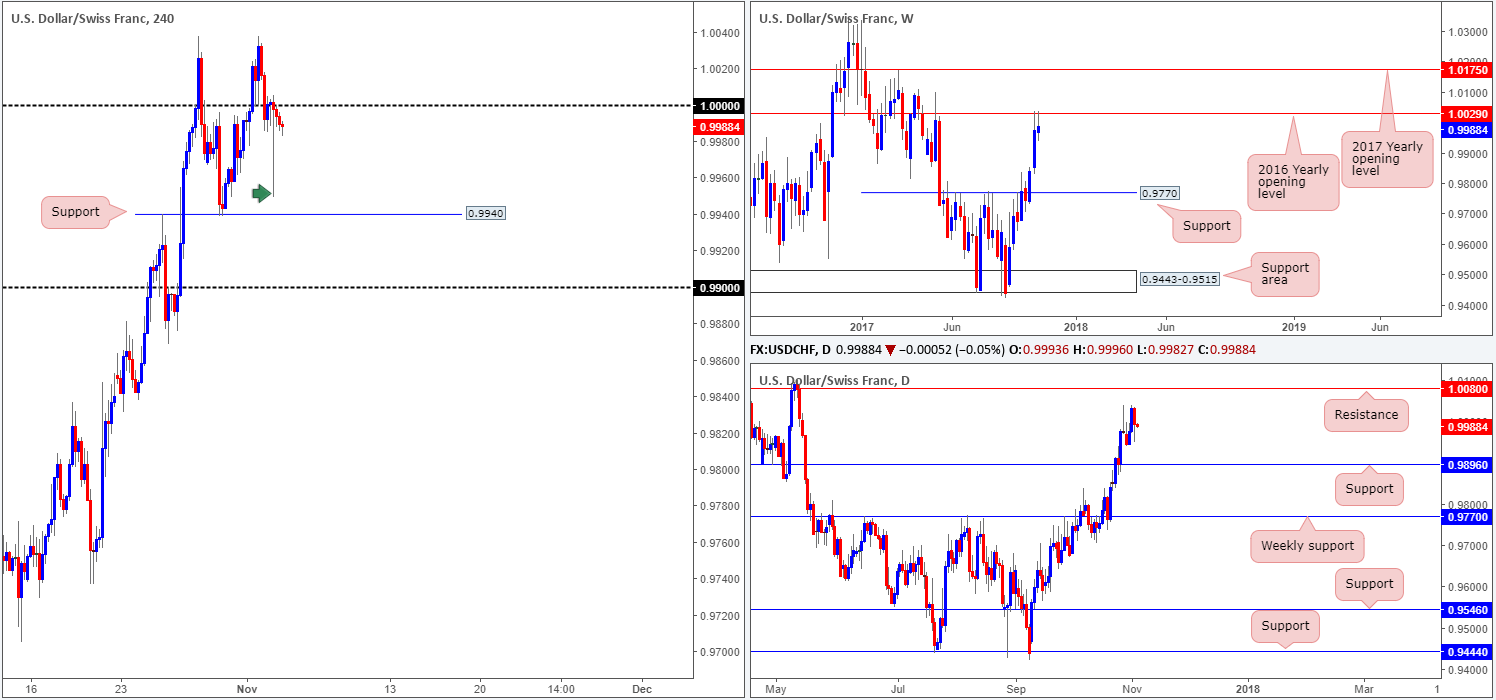Image resolution: width=1496 pixels, height=700 pixels.
Task: Click the blue 0.99884 price tag on weekly chart
Action: 1466,130
